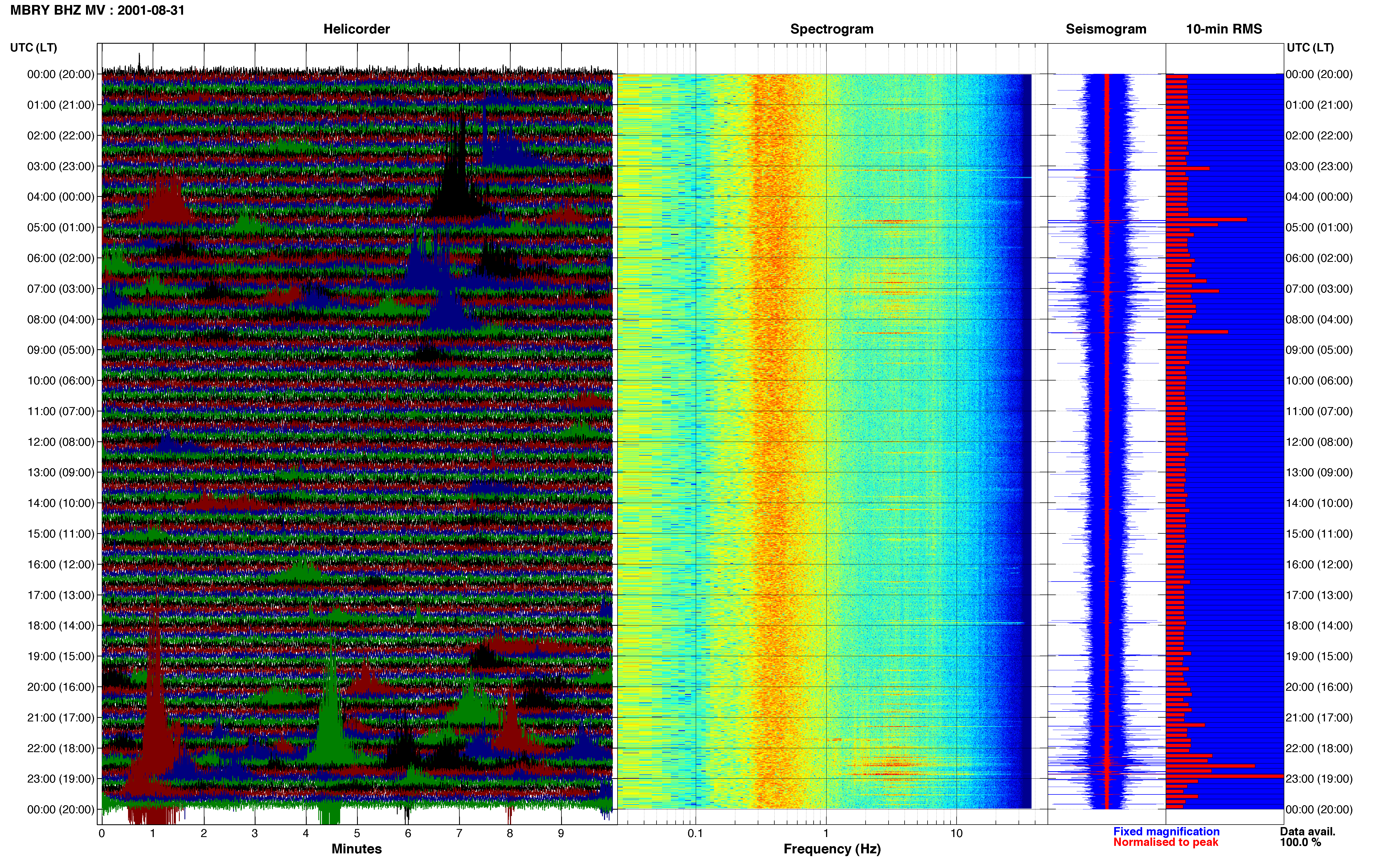Click the 10 tick on the Frequency axis

pos(956,833)
